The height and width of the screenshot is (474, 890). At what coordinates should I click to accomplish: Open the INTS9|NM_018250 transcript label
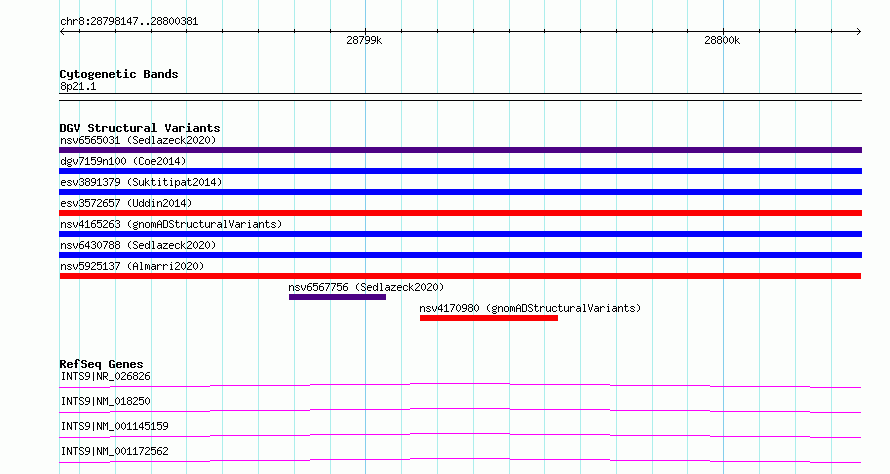coord(106,401)
